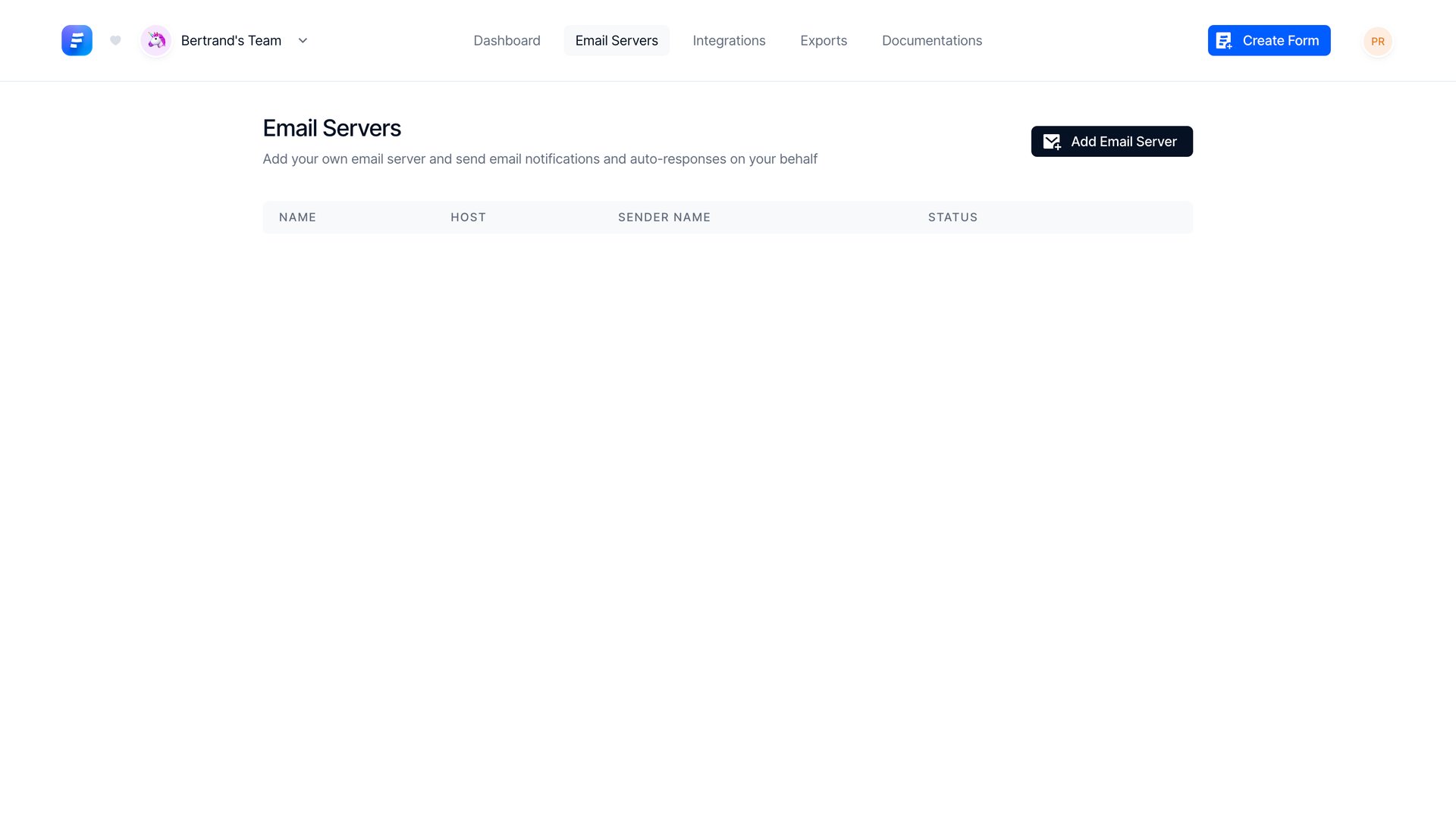Navigate to the Dashboard tab

[507, 40]
